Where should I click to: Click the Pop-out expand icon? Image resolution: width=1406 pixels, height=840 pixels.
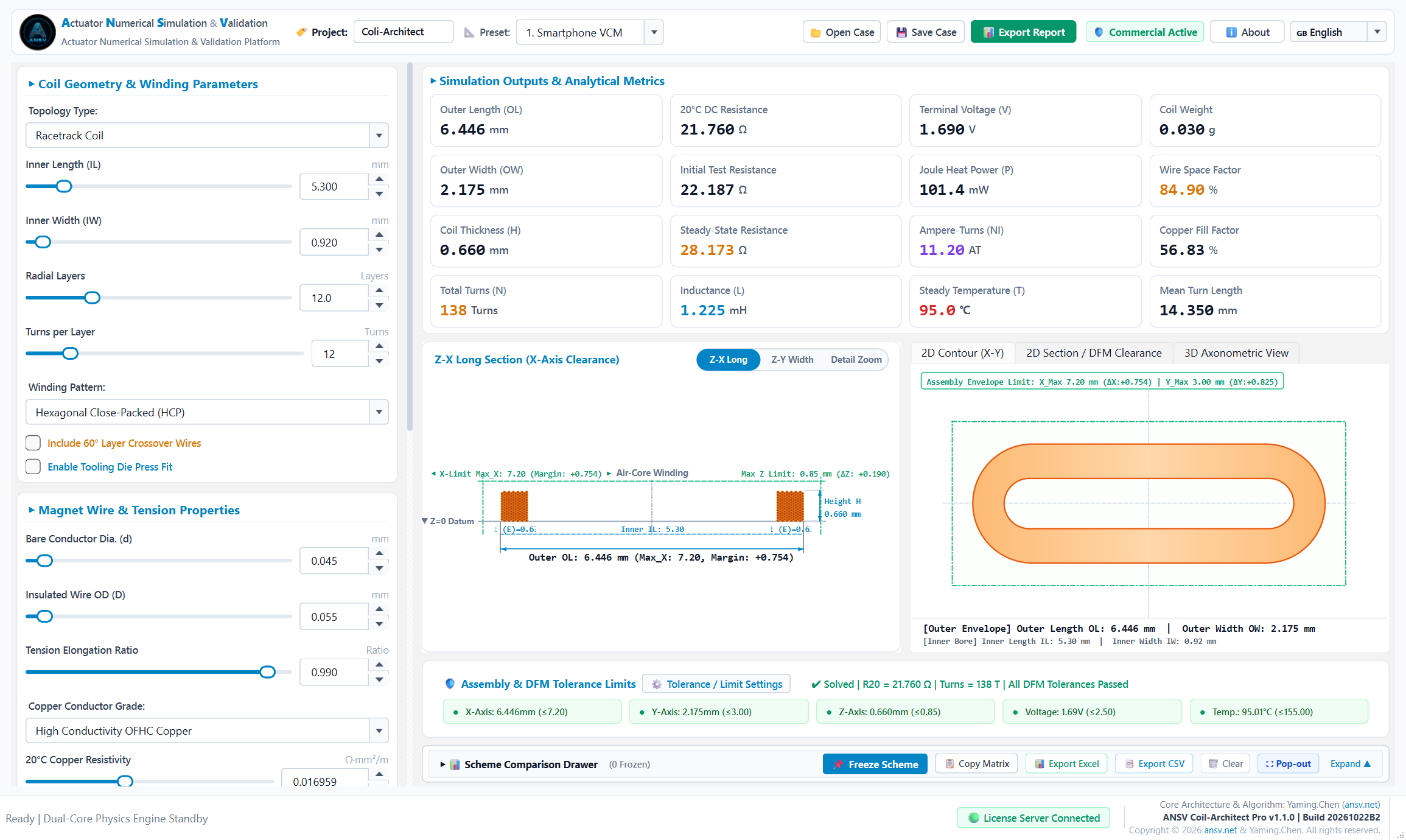[x=1270, y=763]
